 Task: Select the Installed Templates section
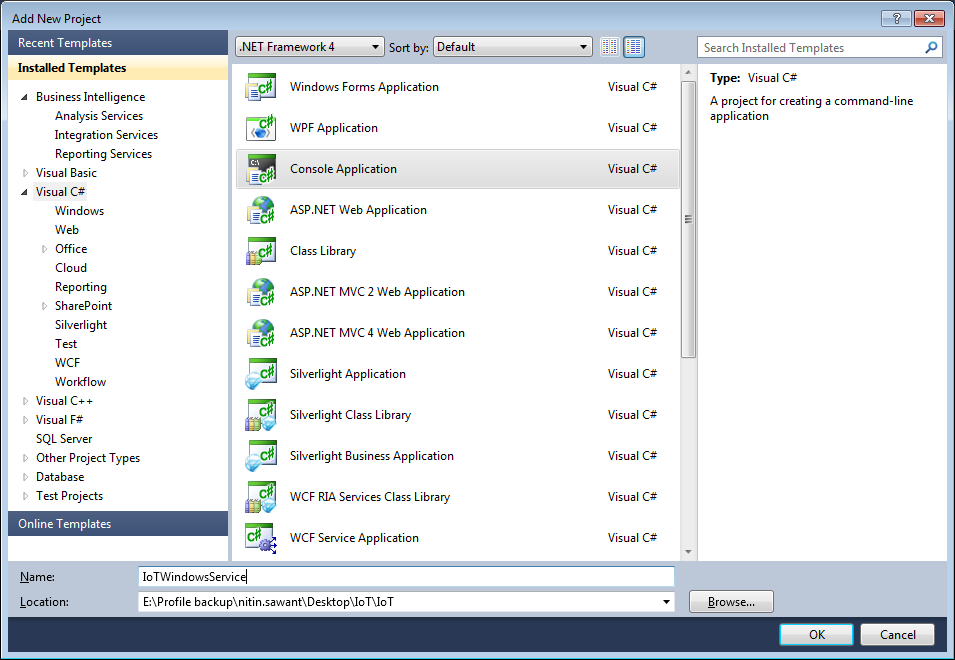[118, 68]
